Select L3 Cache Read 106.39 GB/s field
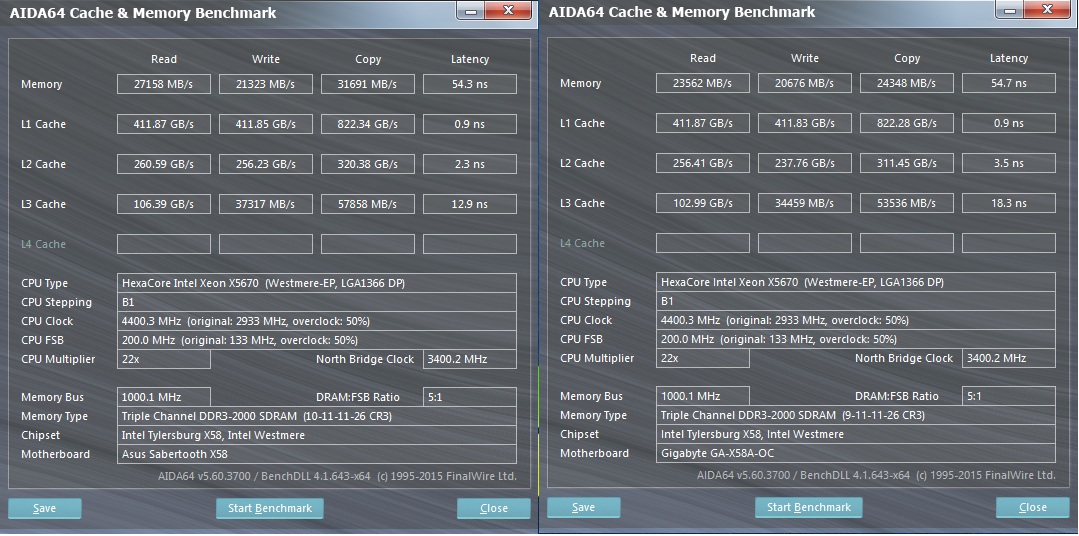The image size is (1079, 536). click(x=164, y=204)
